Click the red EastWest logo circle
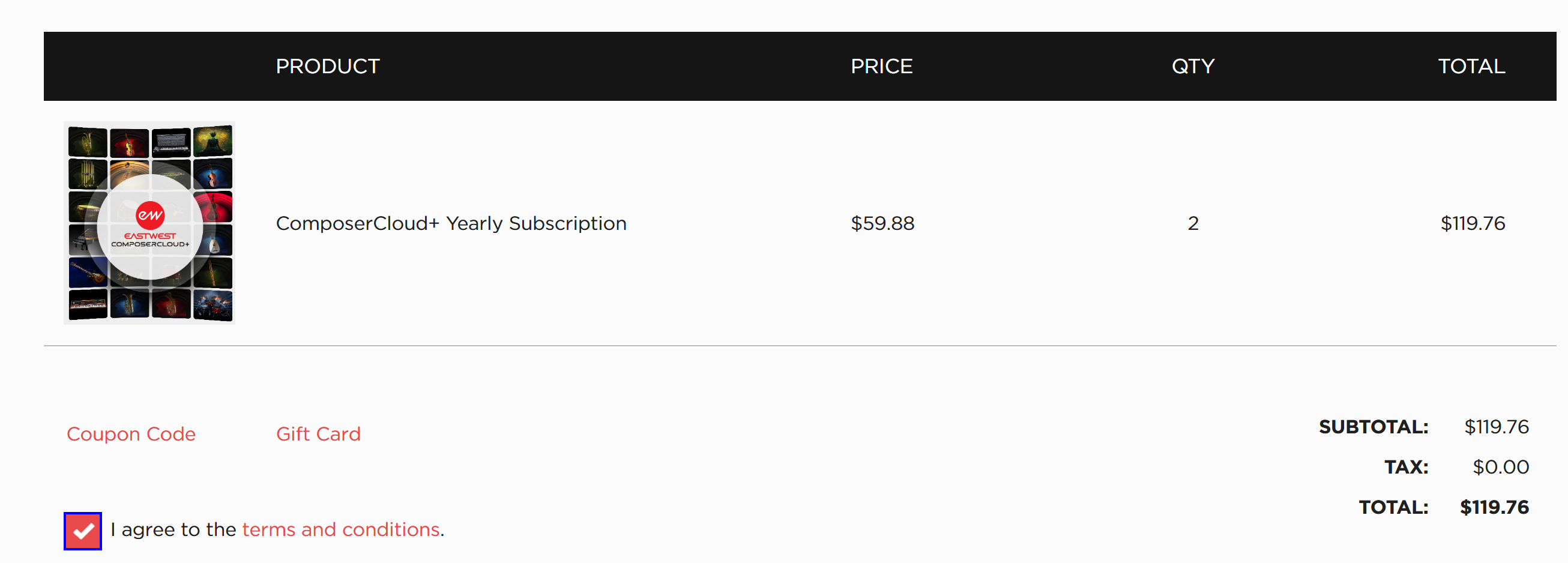Viewport: 1568px width, 563px height. [149, 215]
